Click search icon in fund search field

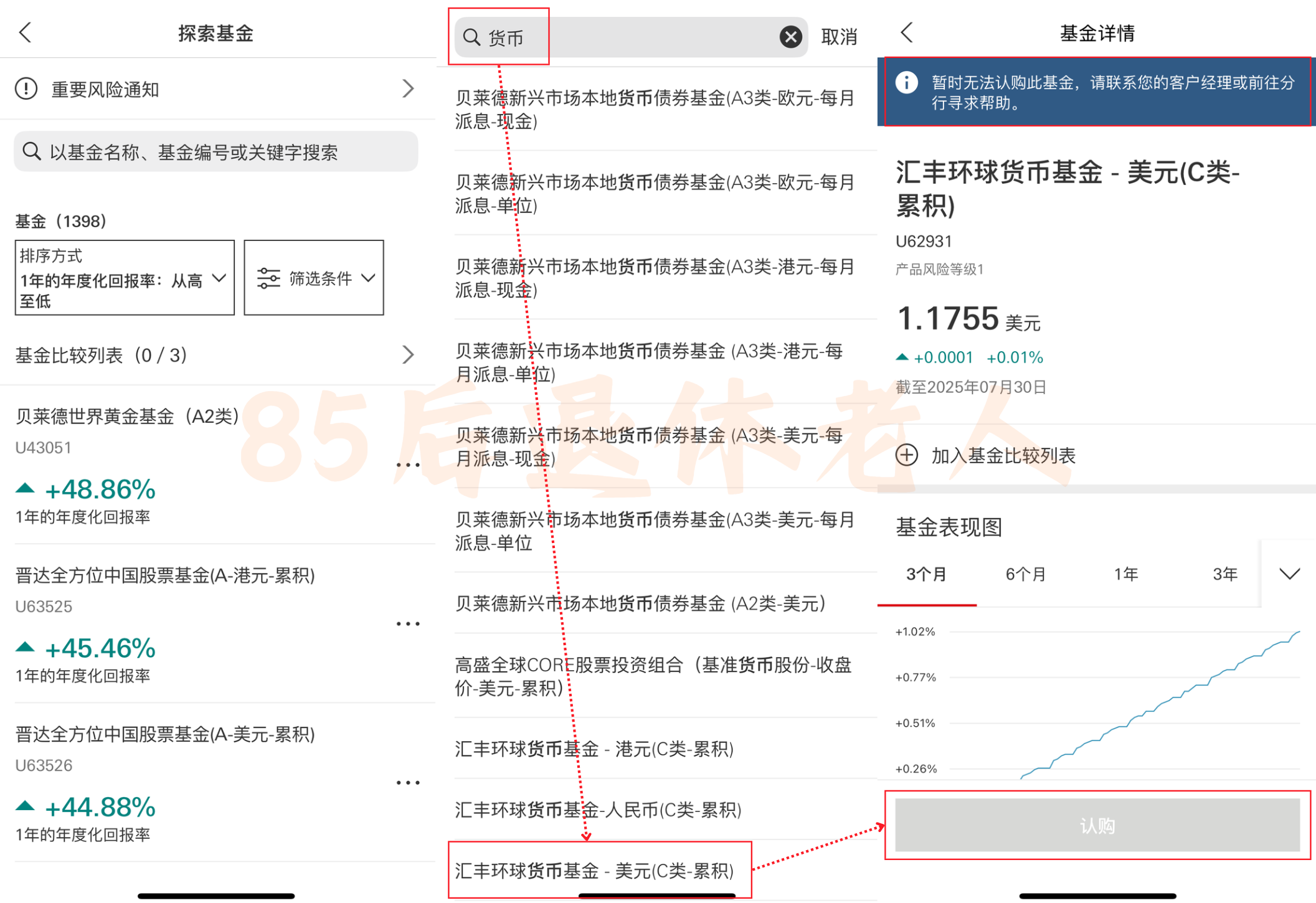pyautogui.click(x=31, y=151)
